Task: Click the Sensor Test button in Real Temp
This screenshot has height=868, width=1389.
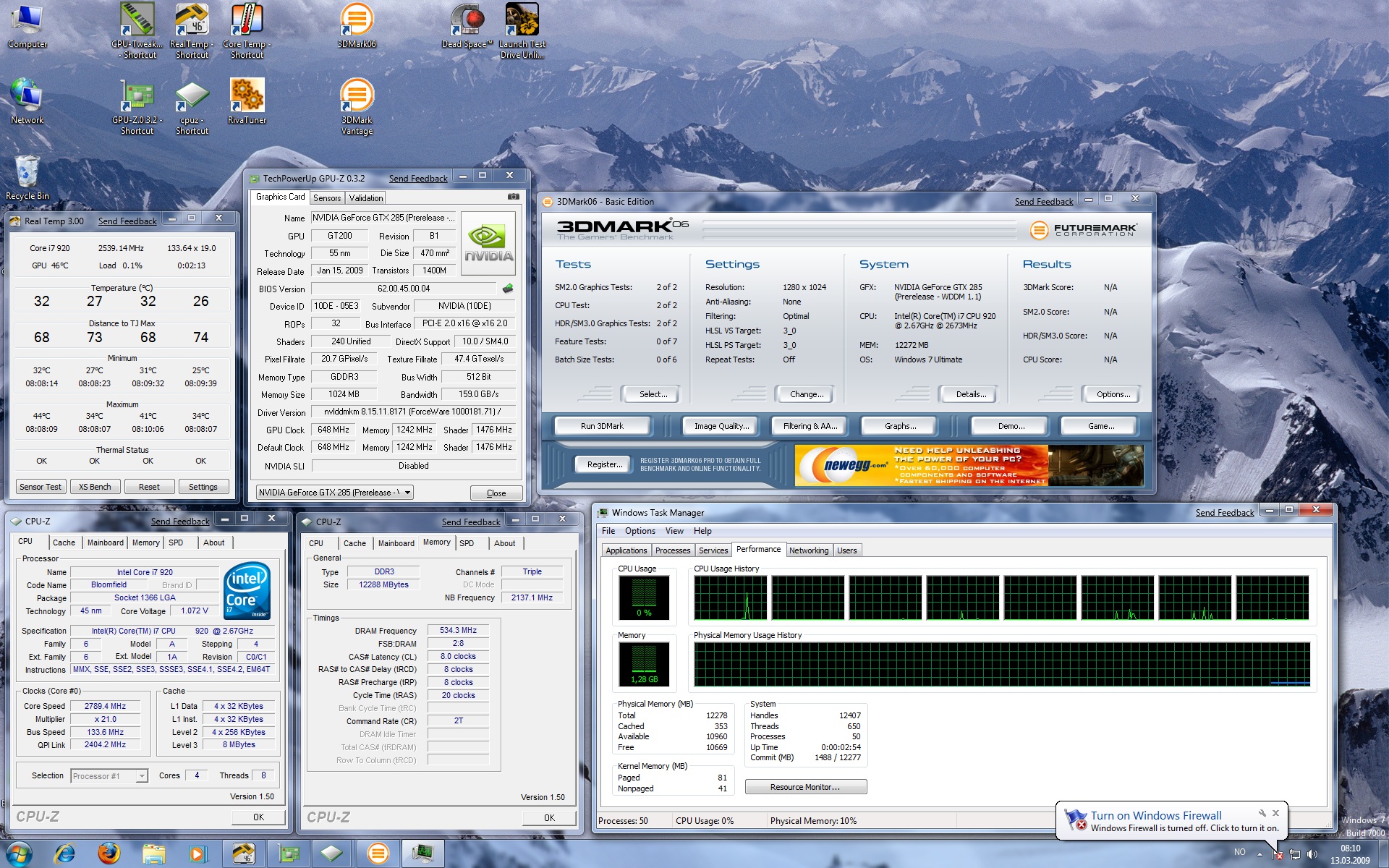Action: tap(41, 487)
